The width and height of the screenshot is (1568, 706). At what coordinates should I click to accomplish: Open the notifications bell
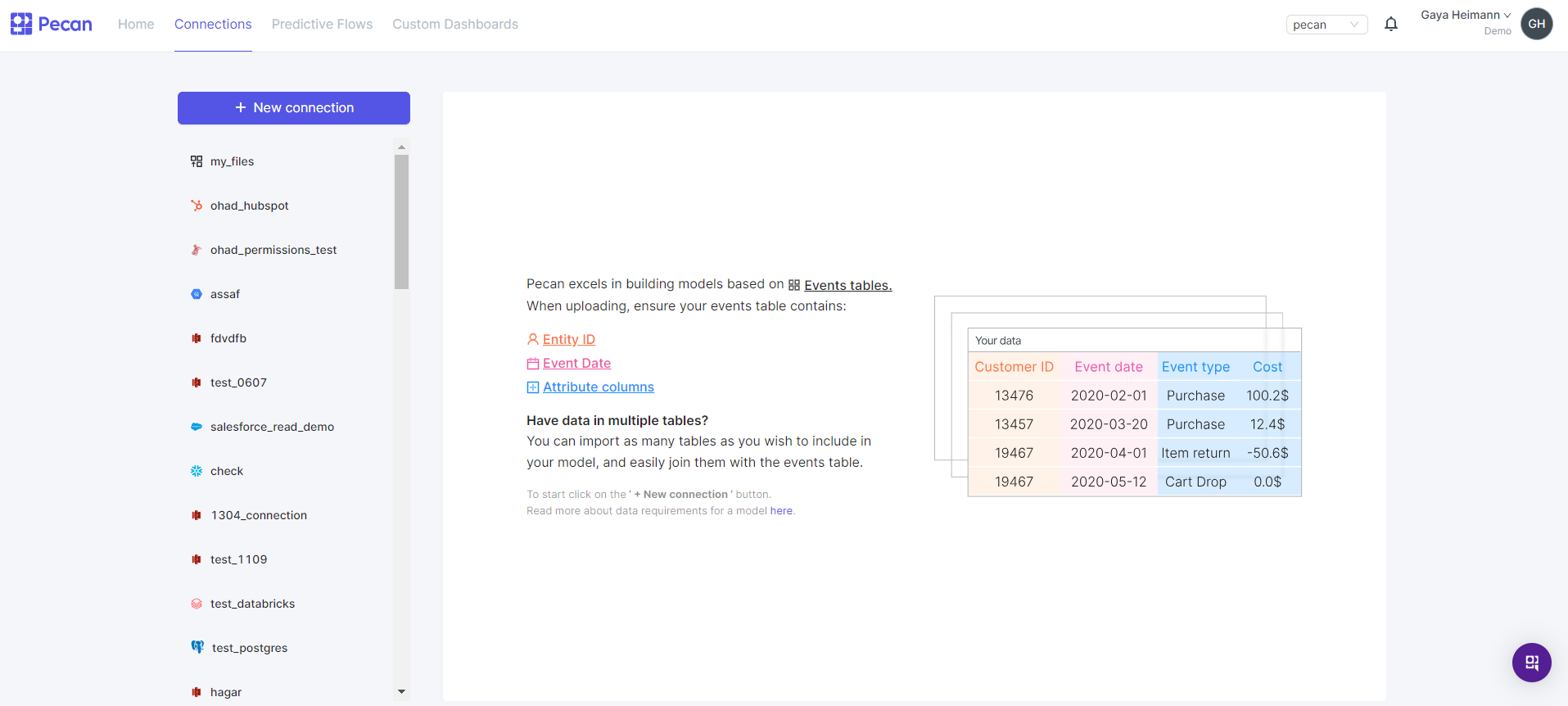pos(1391,25)
